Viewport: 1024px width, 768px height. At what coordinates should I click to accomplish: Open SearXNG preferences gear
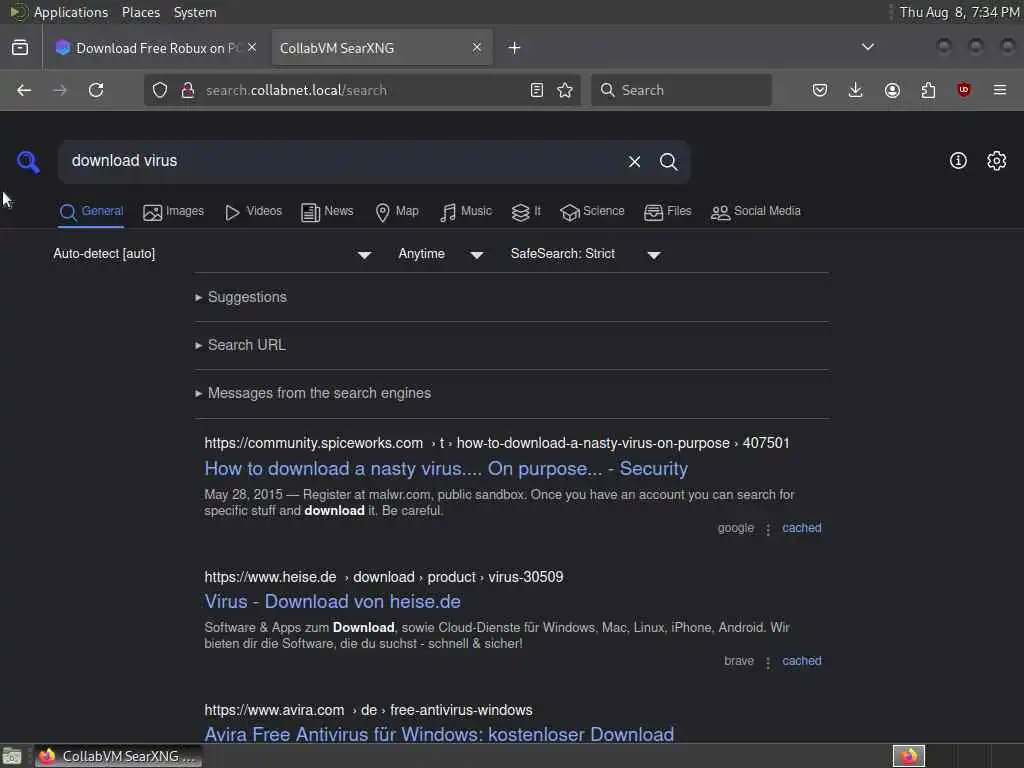point(996,161)
